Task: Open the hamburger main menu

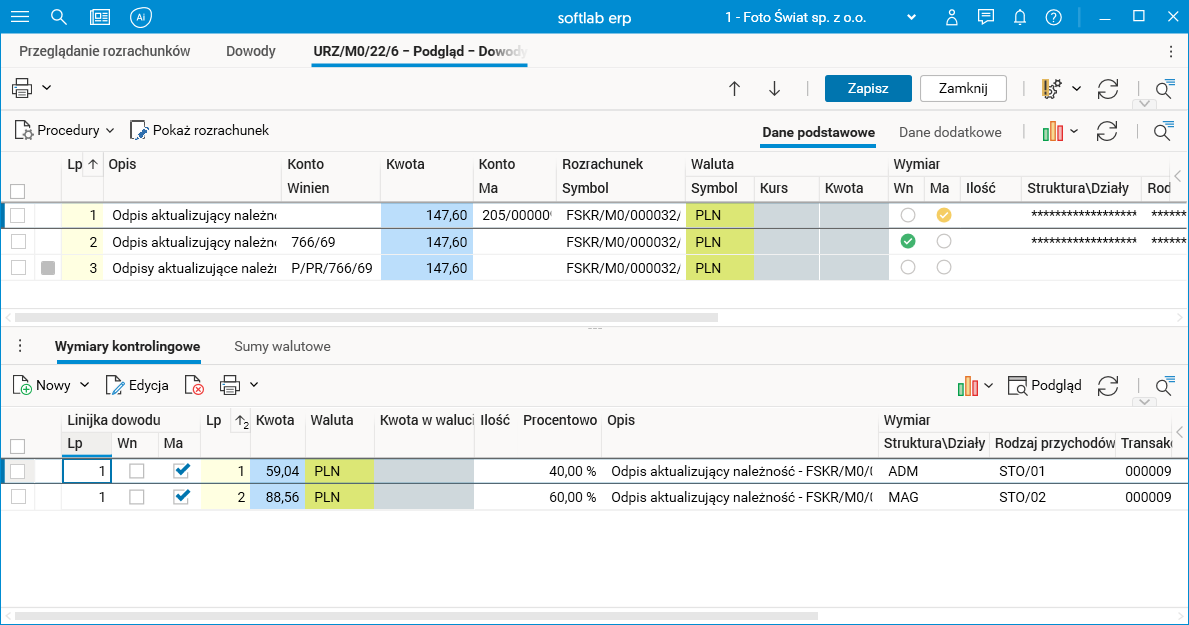Action: (x=19, y=17)
